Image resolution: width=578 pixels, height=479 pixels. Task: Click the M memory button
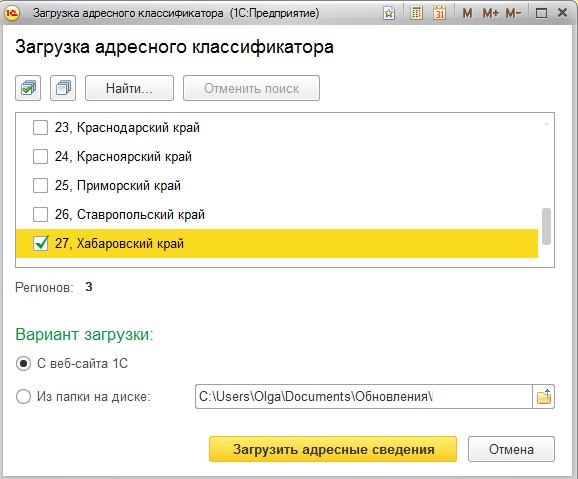(467, 14)
